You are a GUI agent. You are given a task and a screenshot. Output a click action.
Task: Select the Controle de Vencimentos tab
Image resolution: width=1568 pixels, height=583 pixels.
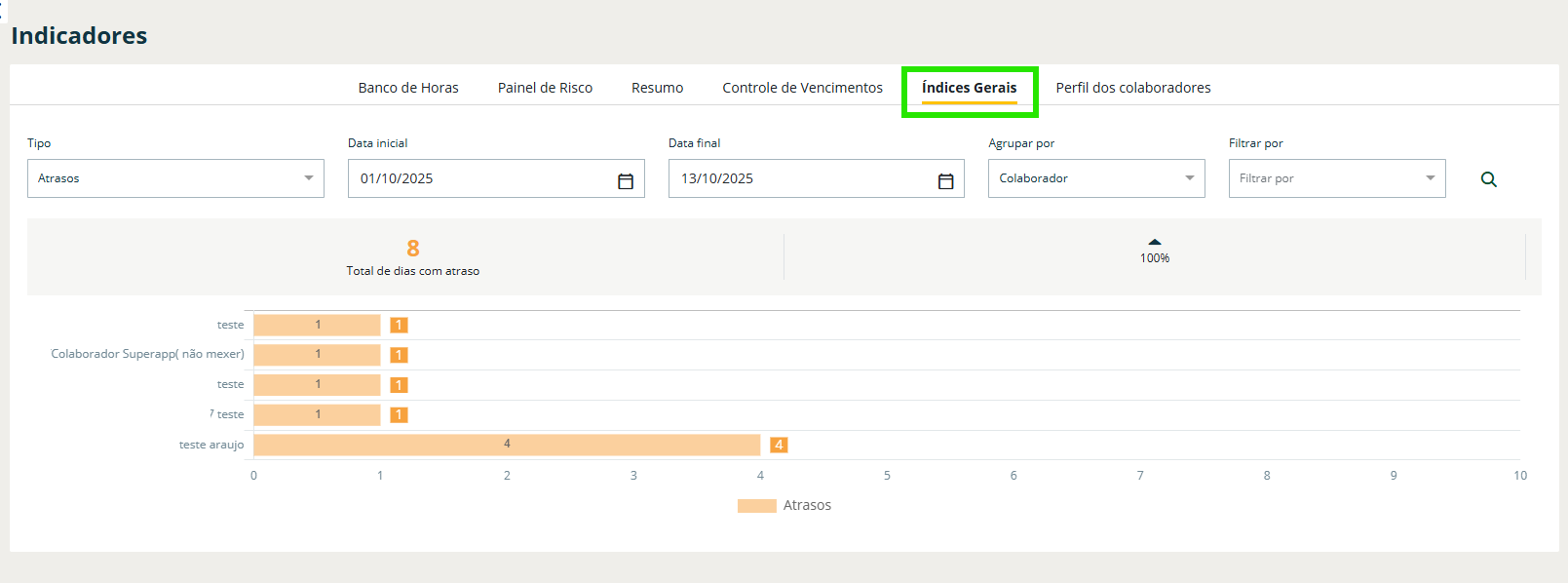click(802, 88)
